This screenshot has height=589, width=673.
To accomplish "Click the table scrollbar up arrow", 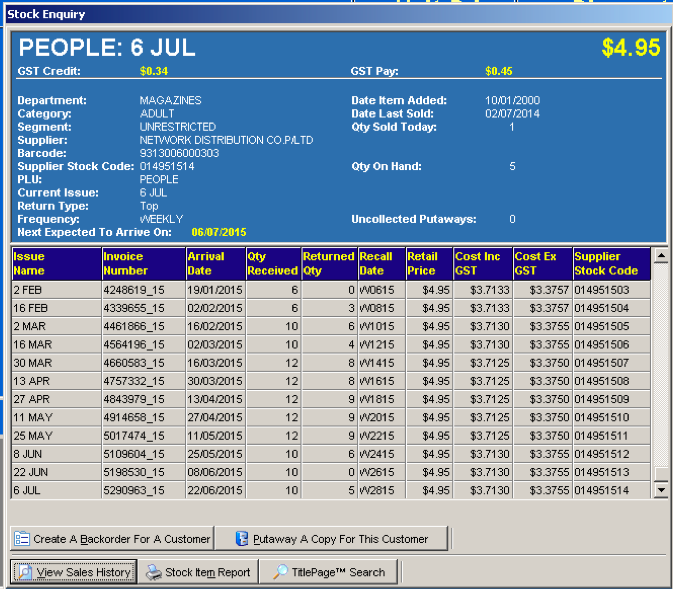I will [660, 255].
